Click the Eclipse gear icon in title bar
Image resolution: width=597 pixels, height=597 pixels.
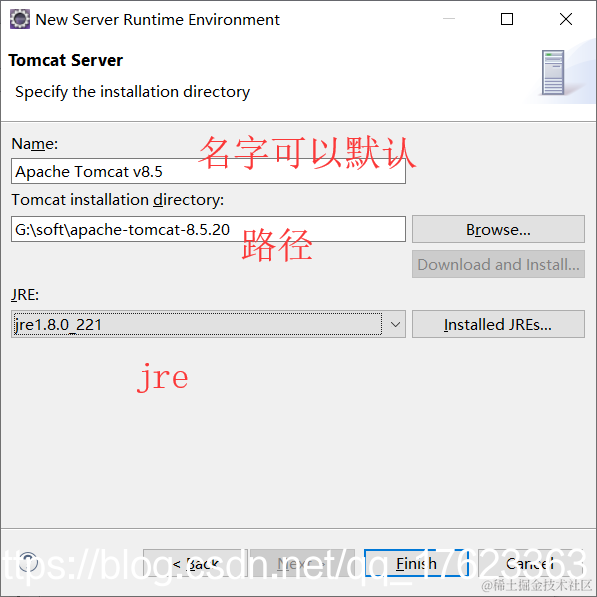click(x=19, y=19)
